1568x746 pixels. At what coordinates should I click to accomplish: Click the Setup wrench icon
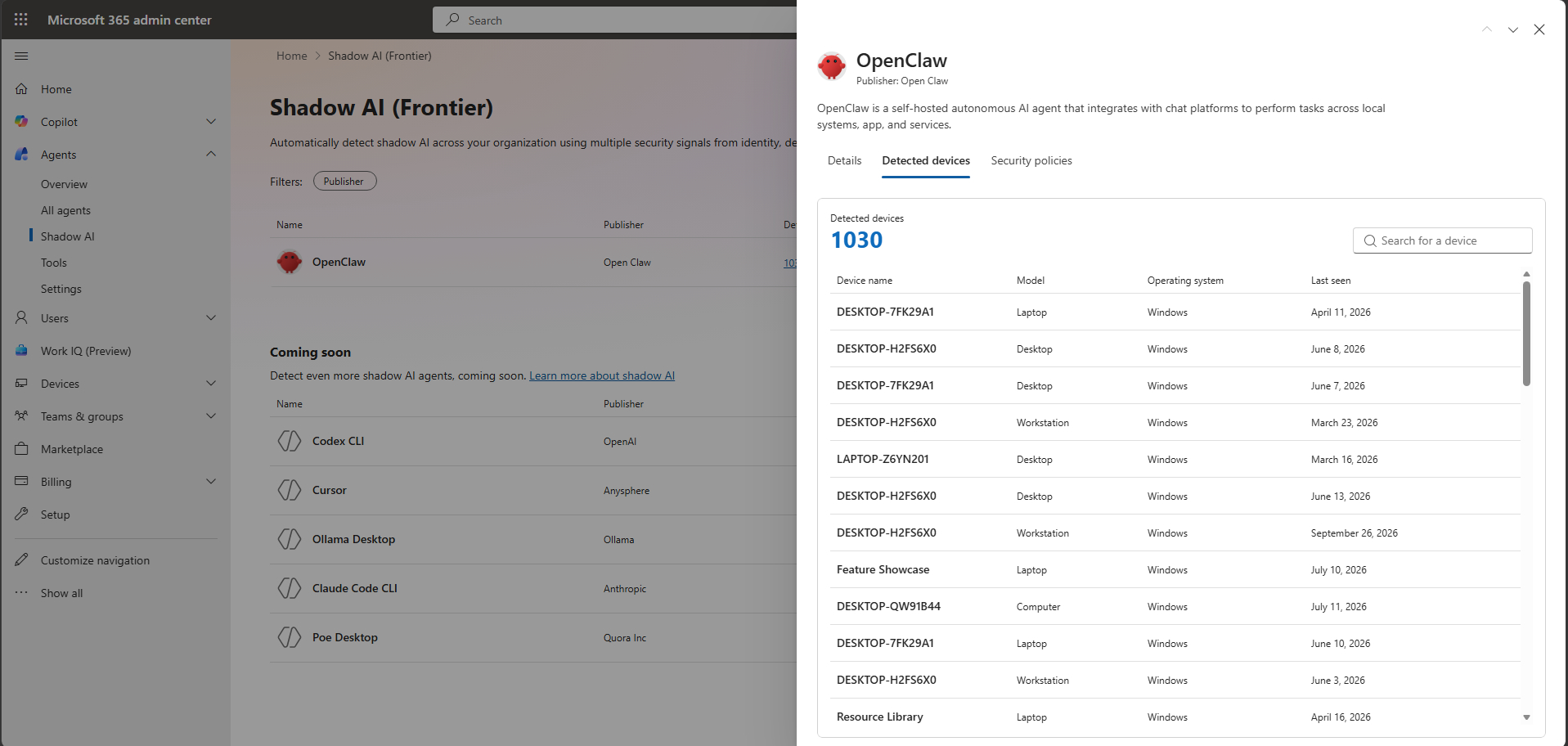coord(21,514)
